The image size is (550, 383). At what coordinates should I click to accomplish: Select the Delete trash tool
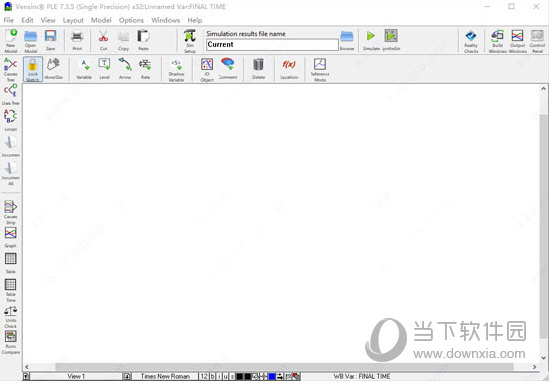[258, 69]
